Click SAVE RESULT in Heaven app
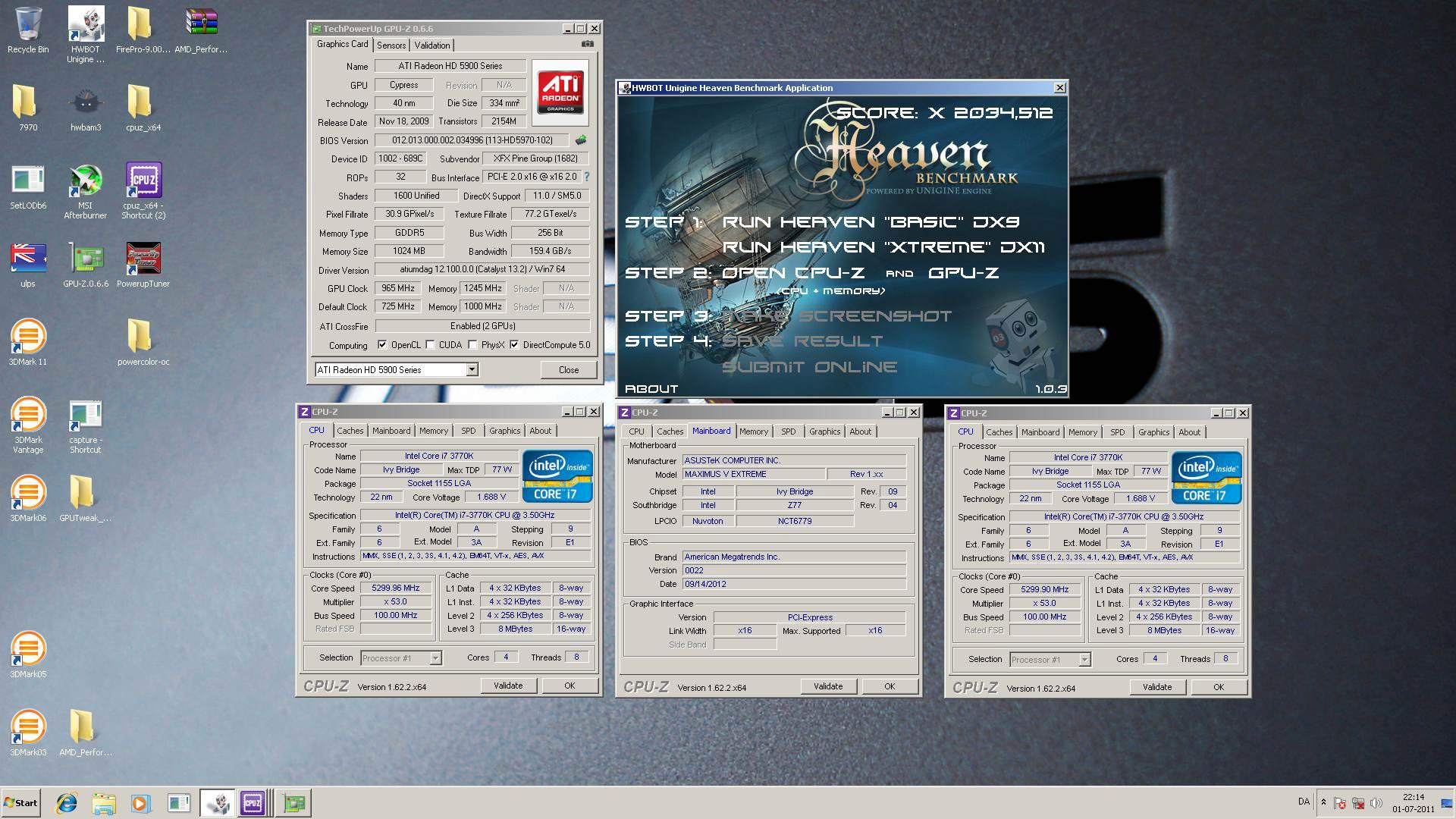Viewport: 1456px width, 819px height. (802, 341)
